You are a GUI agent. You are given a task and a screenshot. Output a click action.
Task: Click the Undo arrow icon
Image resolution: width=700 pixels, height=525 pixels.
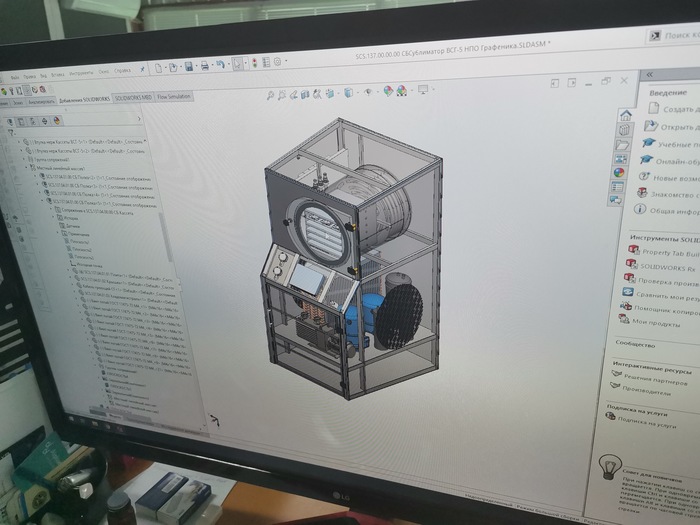point(220,65)
